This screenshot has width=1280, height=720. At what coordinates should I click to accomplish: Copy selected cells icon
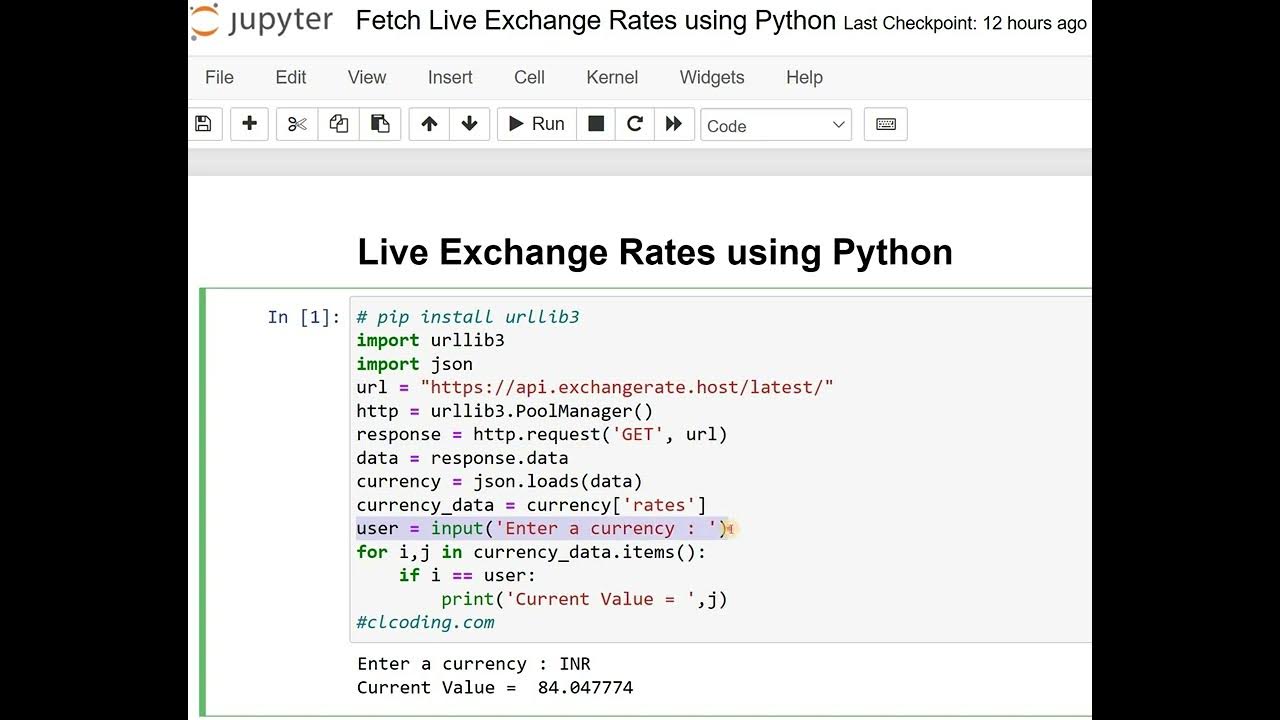(339, 124)
